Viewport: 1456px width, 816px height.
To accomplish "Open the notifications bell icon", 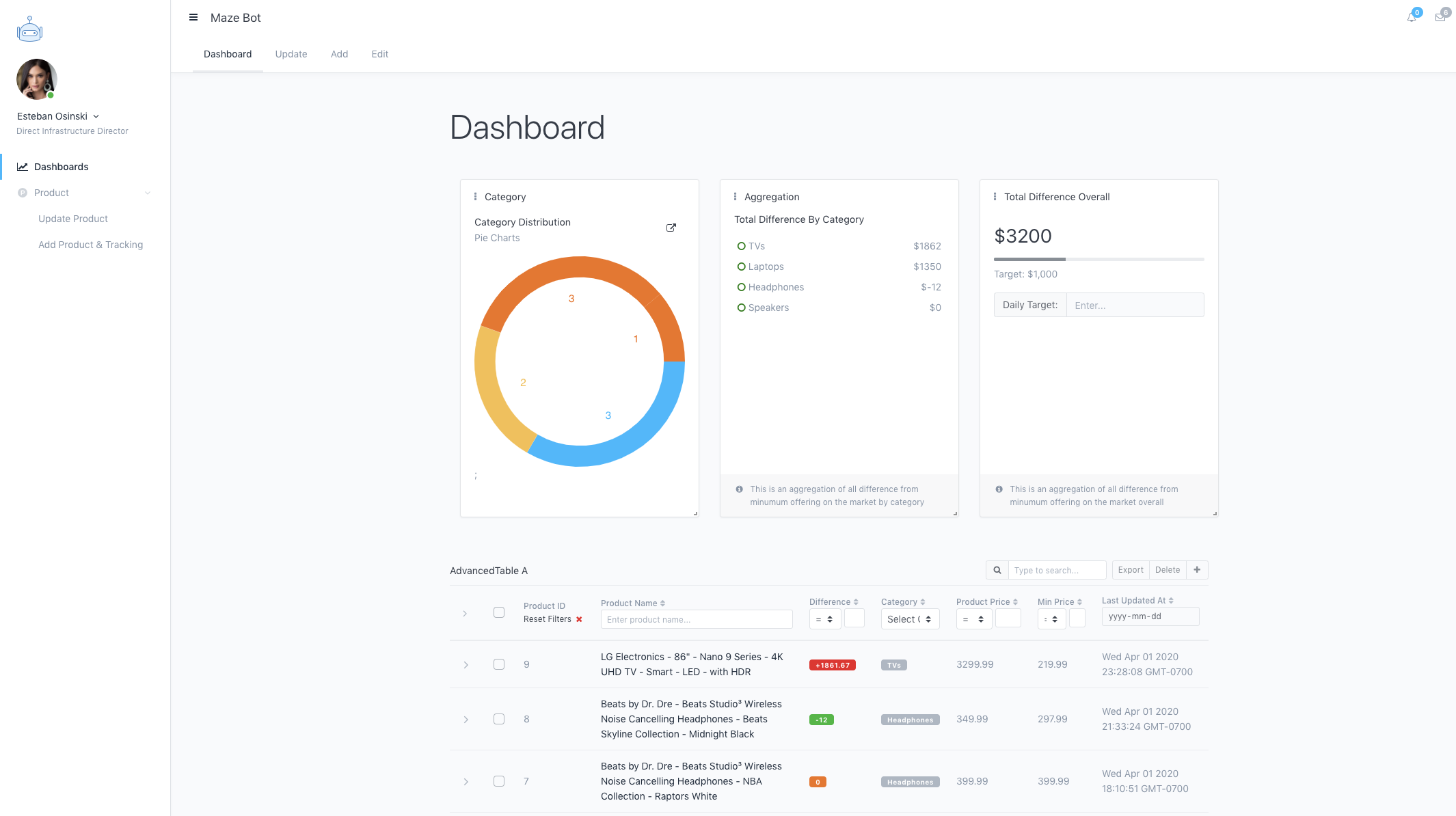I will (x=1411, y=17).
